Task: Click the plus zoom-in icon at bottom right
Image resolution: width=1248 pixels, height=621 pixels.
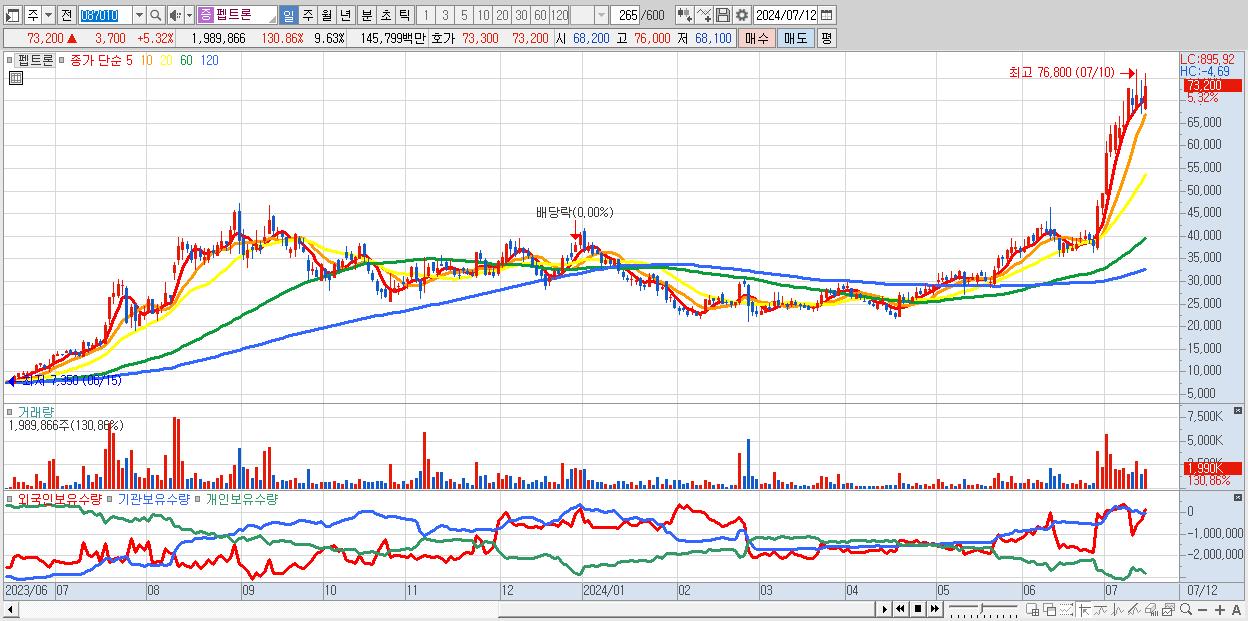Action: point(1220,610)
